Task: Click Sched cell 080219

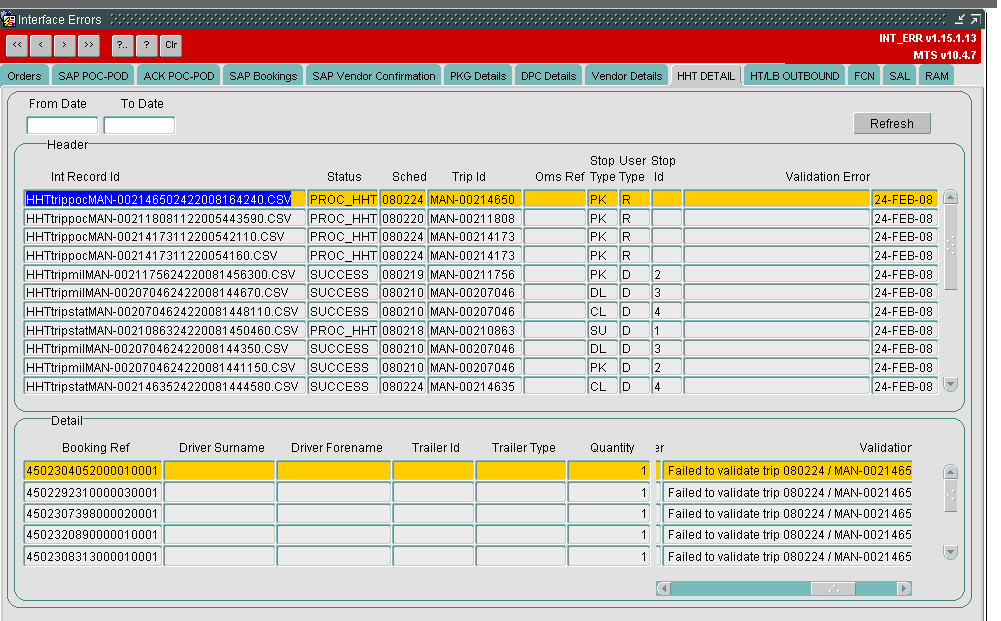Action: 403,274
